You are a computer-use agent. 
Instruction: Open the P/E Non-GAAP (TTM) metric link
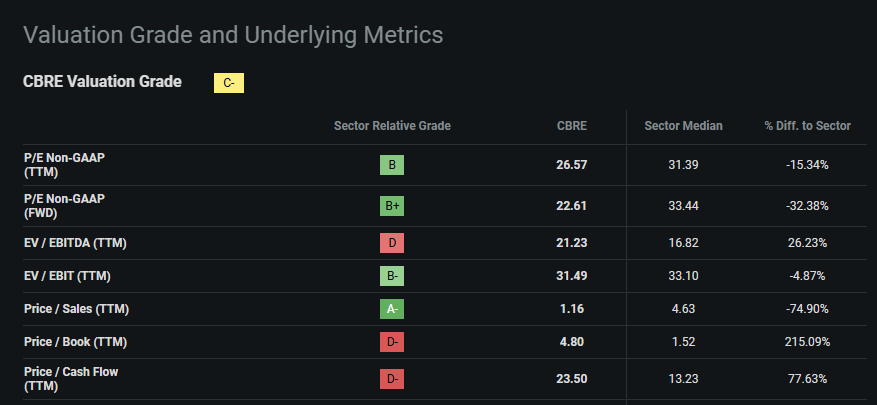point(64,165)
